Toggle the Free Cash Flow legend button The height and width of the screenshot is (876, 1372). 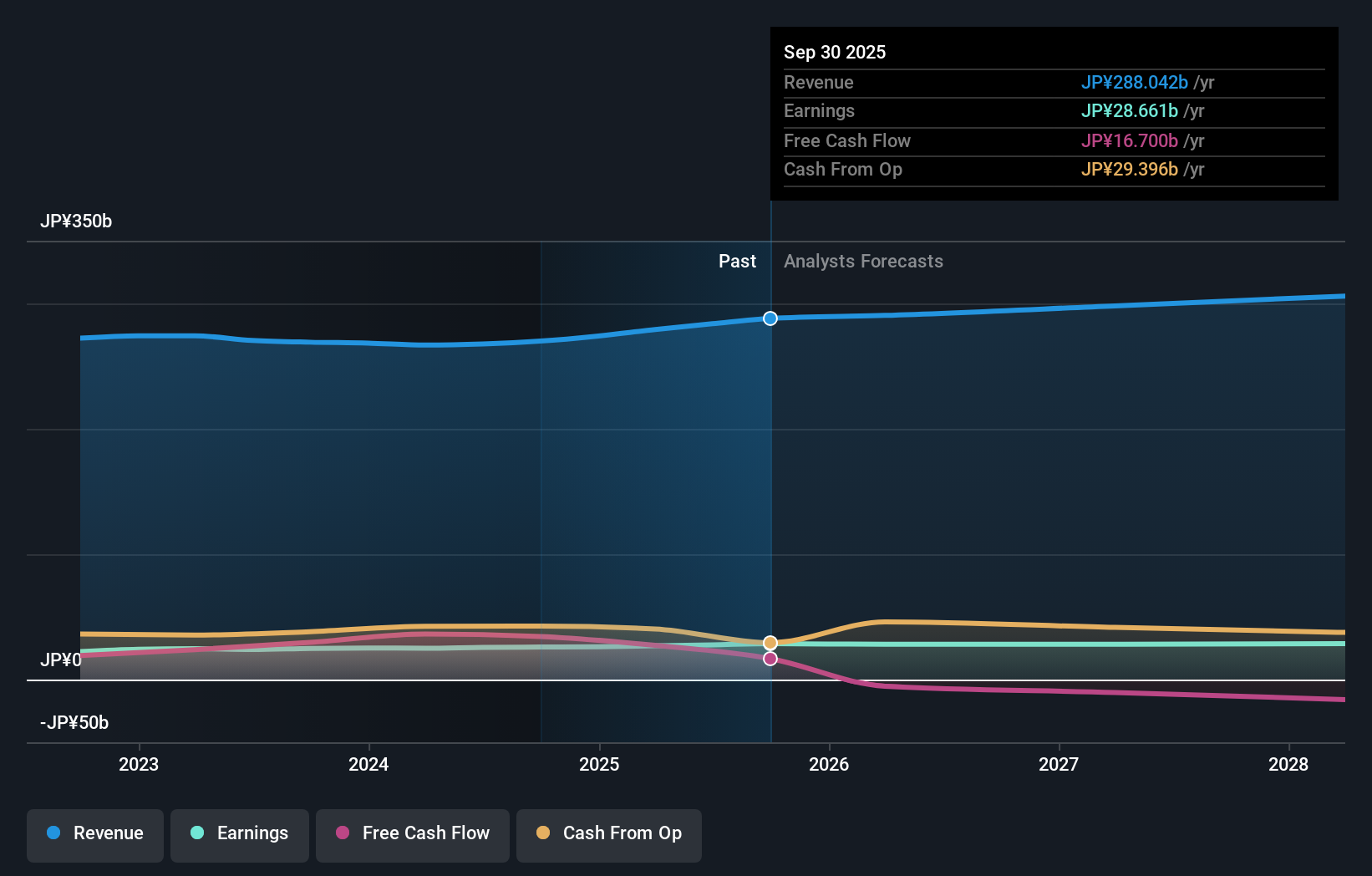coord(413,834)
